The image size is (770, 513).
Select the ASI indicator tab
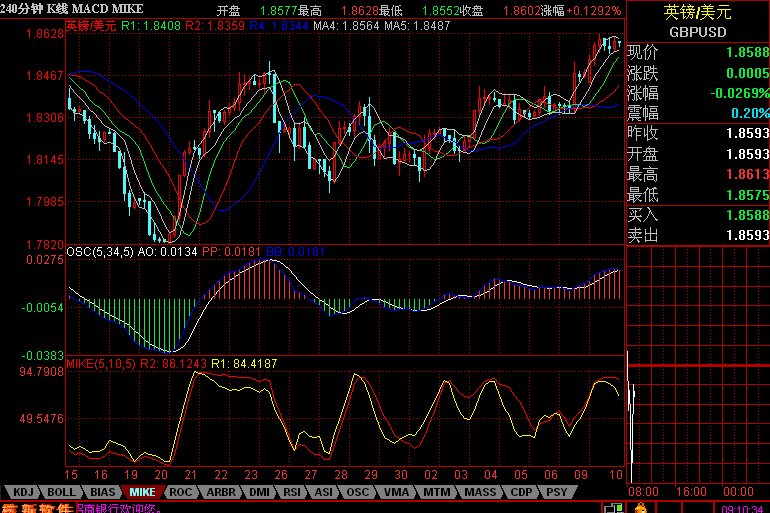(324, 492)
